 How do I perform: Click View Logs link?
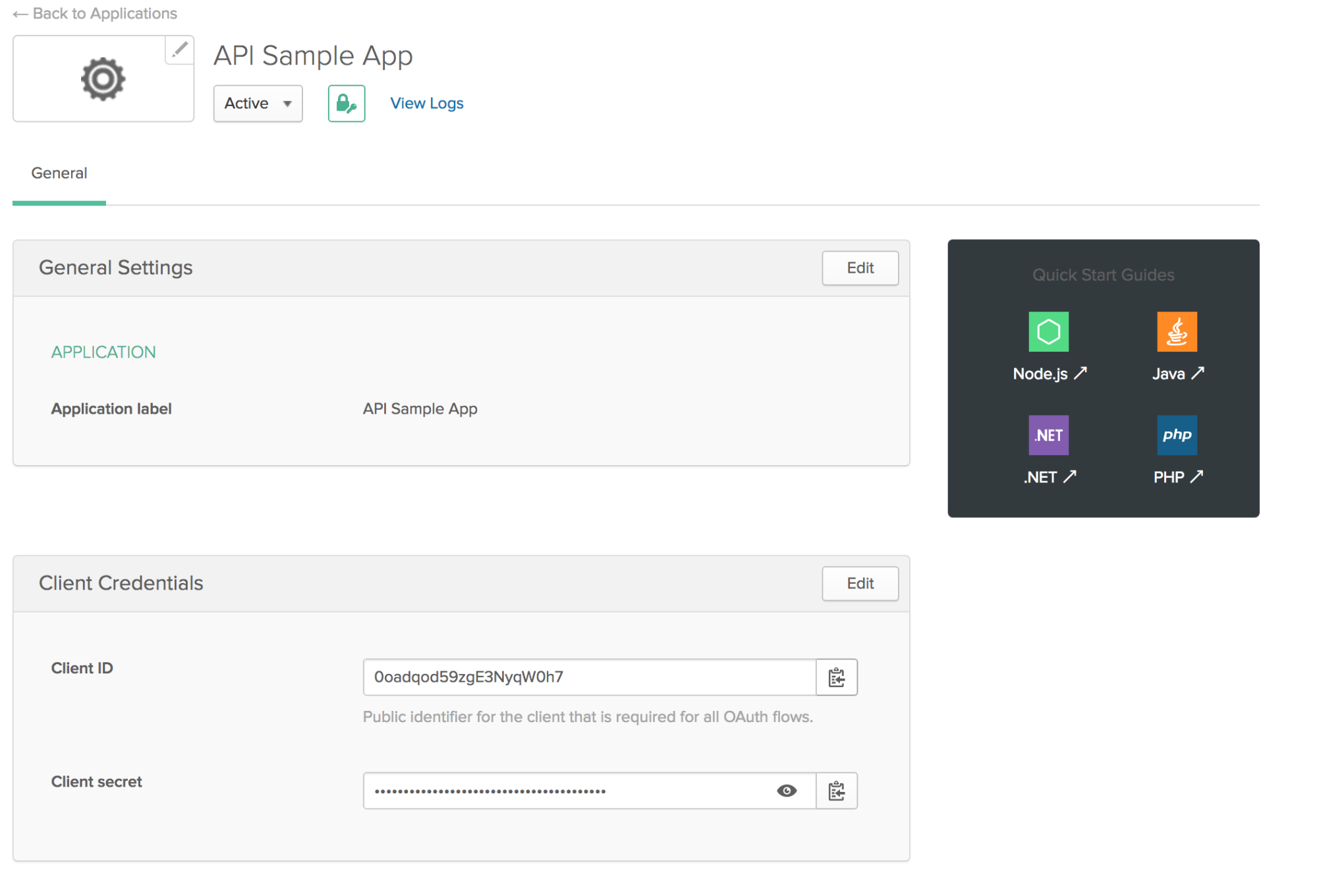426,103
